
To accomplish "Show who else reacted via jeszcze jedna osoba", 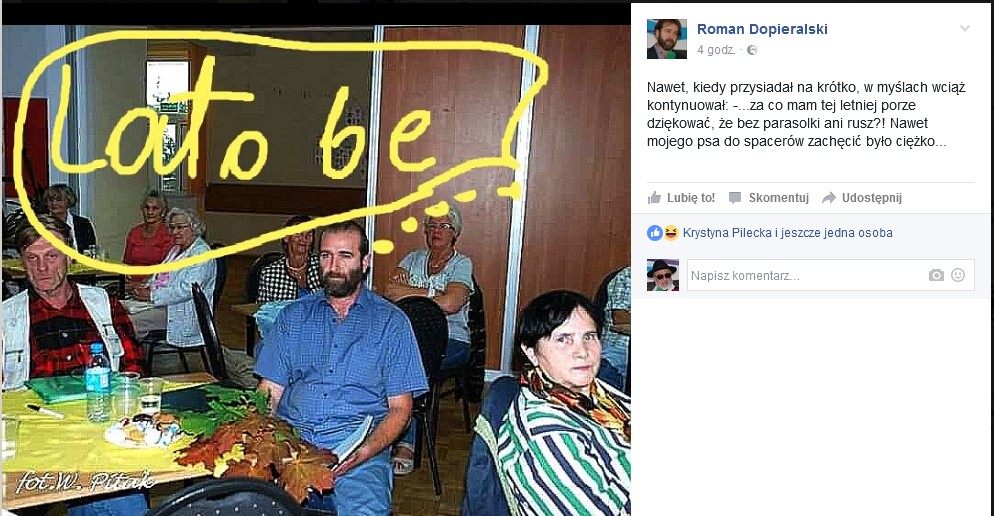I will (x=837, y=233).
